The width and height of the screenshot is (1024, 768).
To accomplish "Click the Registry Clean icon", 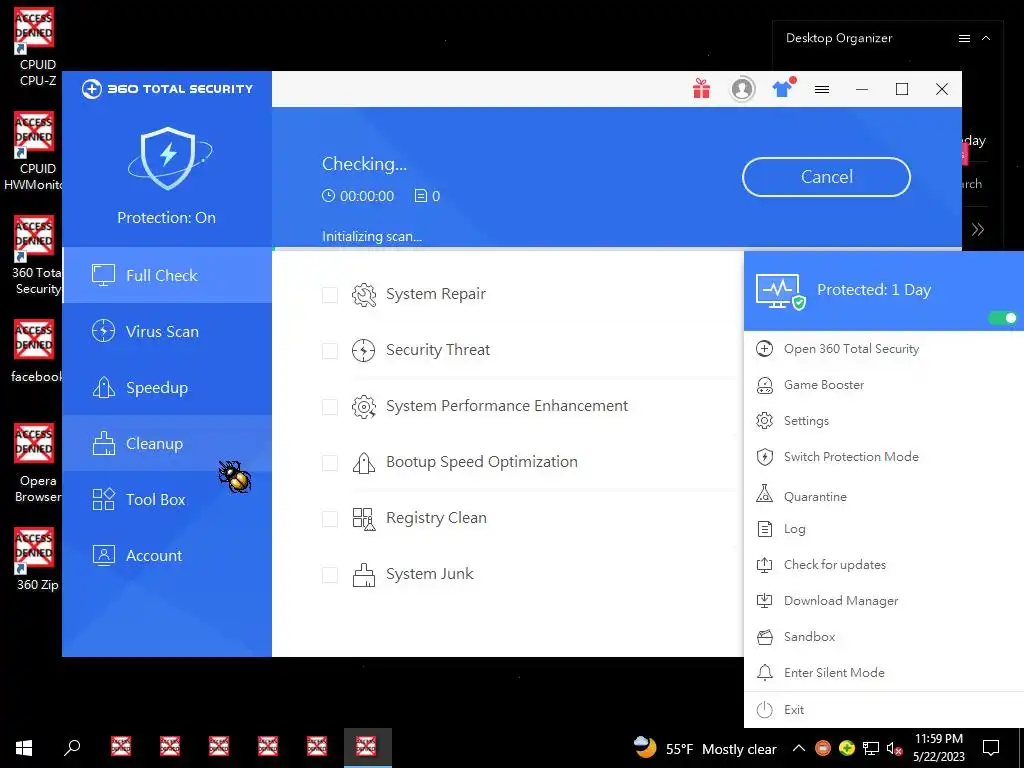I will [364, 519].
